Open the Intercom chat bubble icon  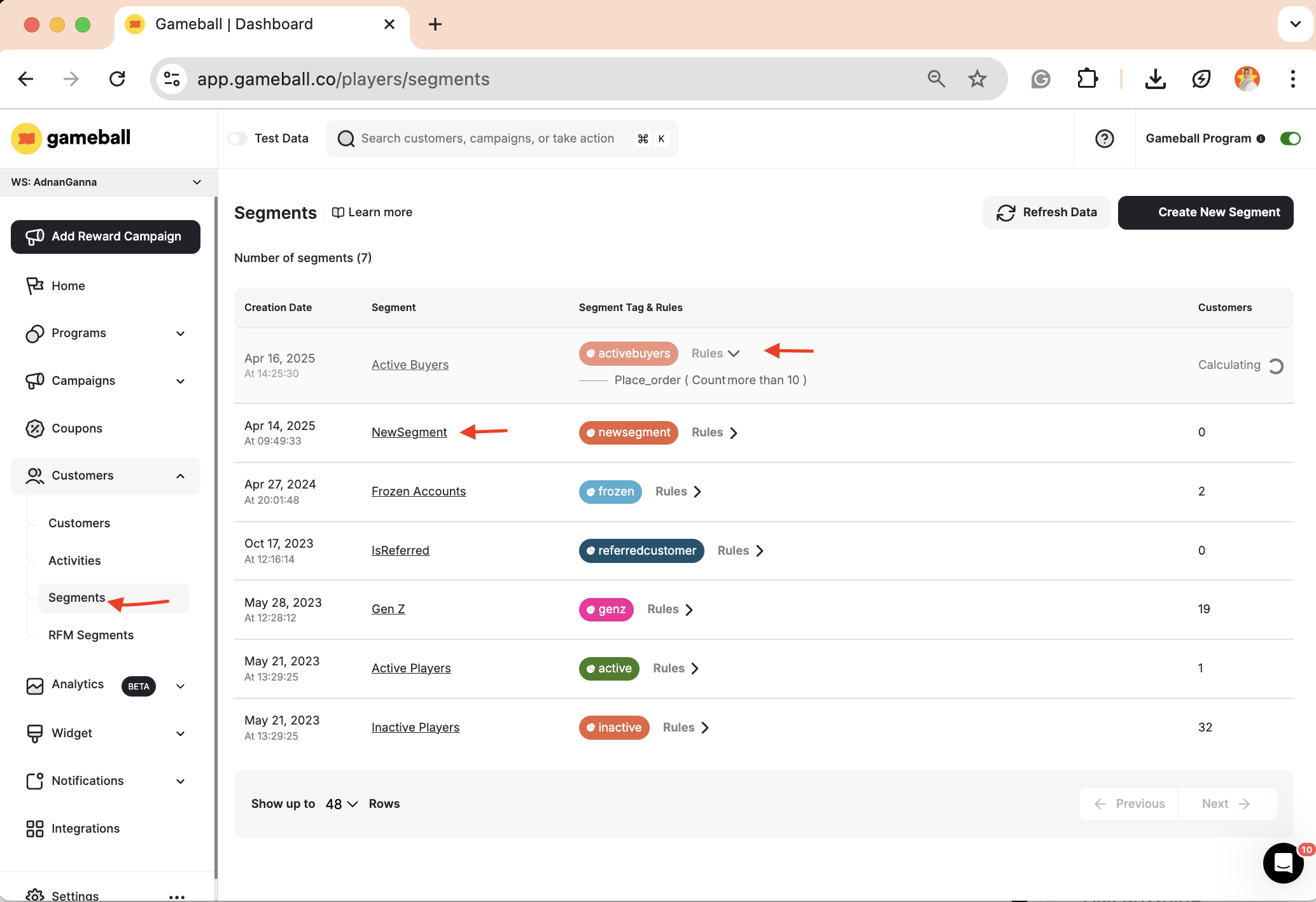click(x=1283, y=863)
